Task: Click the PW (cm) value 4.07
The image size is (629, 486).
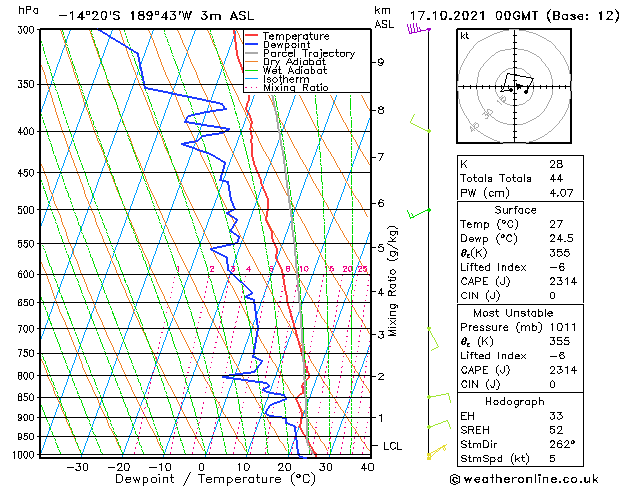Action: tap(561, 193)
